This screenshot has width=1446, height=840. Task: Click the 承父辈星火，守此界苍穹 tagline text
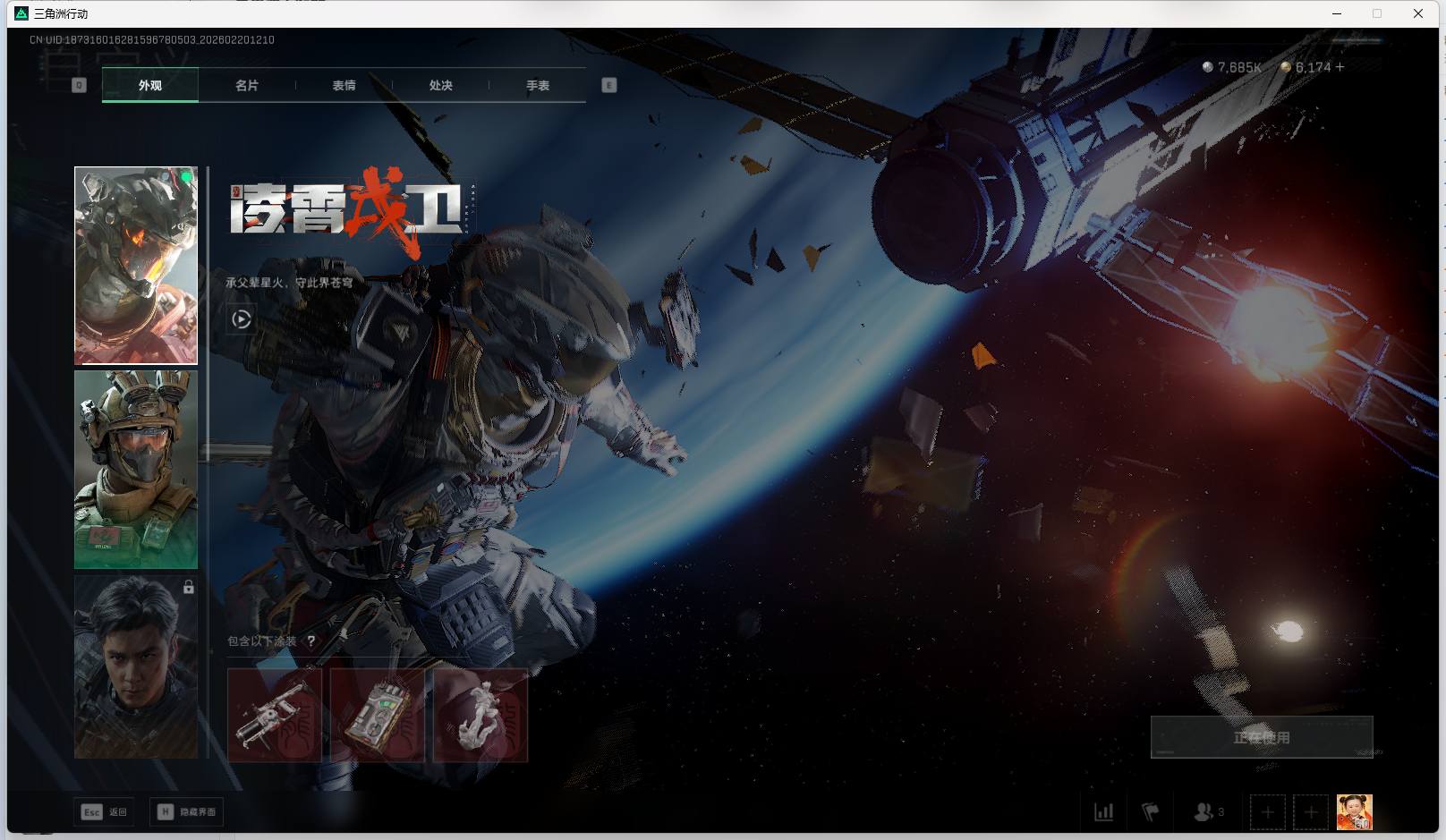(x=289, y=283)
